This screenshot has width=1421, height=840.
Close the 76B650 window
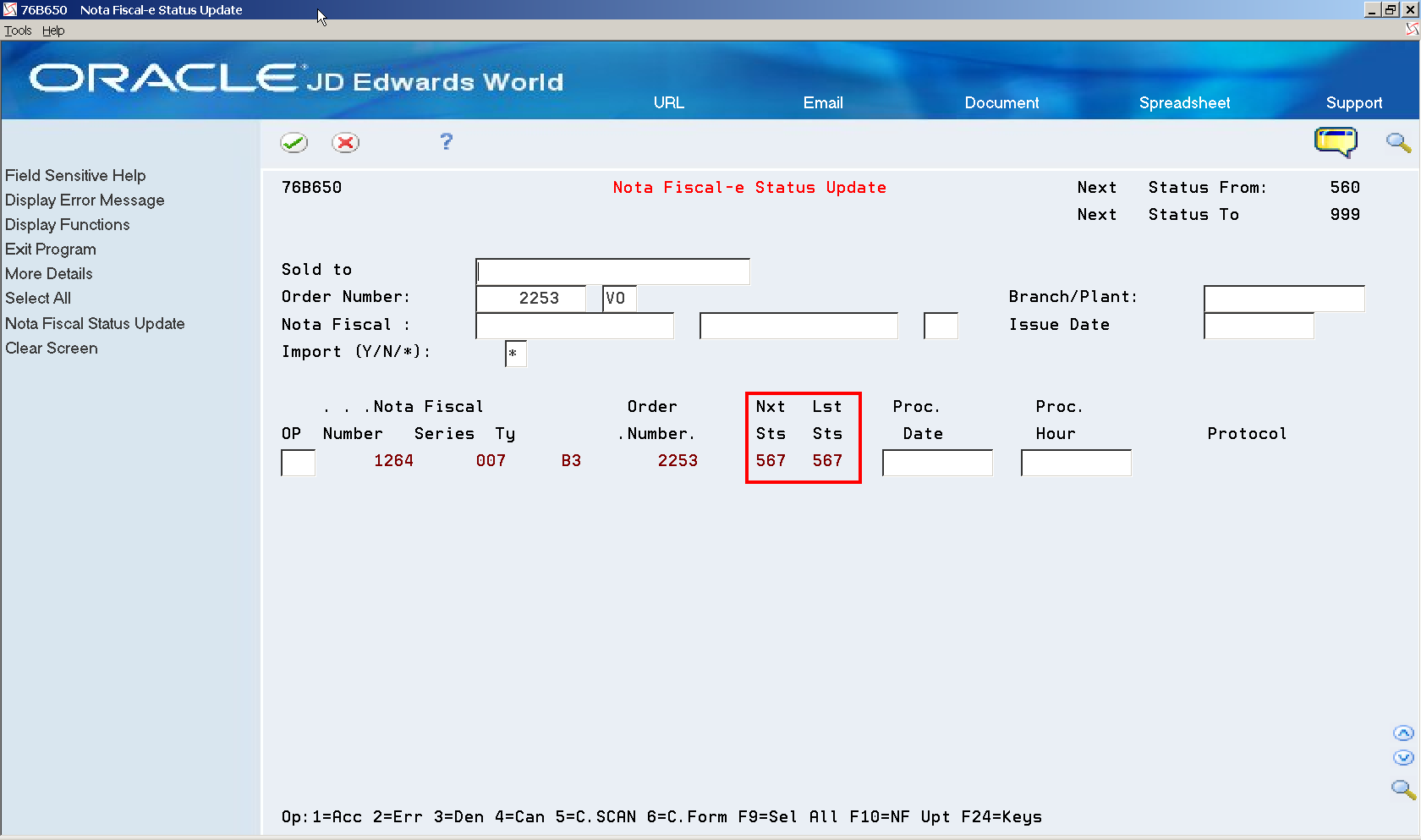pos(1409,9)
